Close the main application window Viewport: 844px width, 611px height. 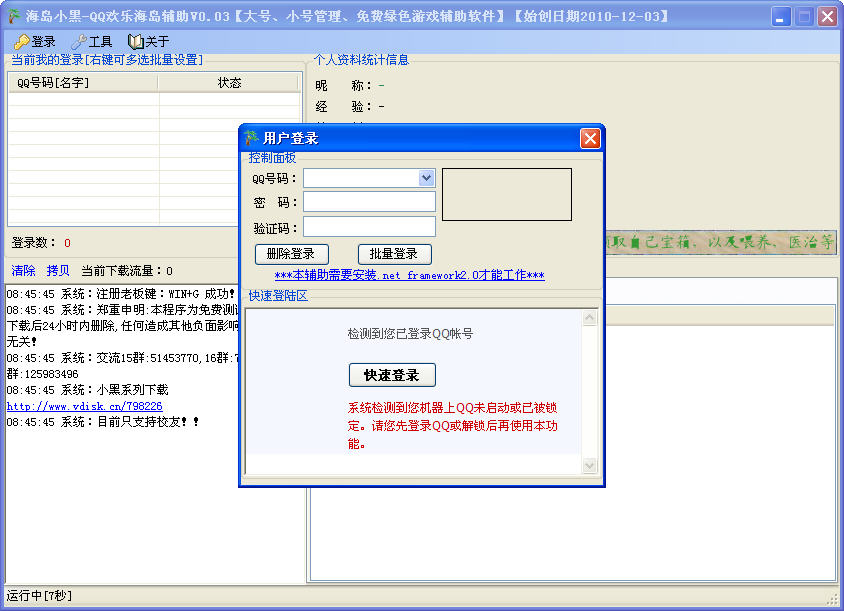(x=827, y=16)
